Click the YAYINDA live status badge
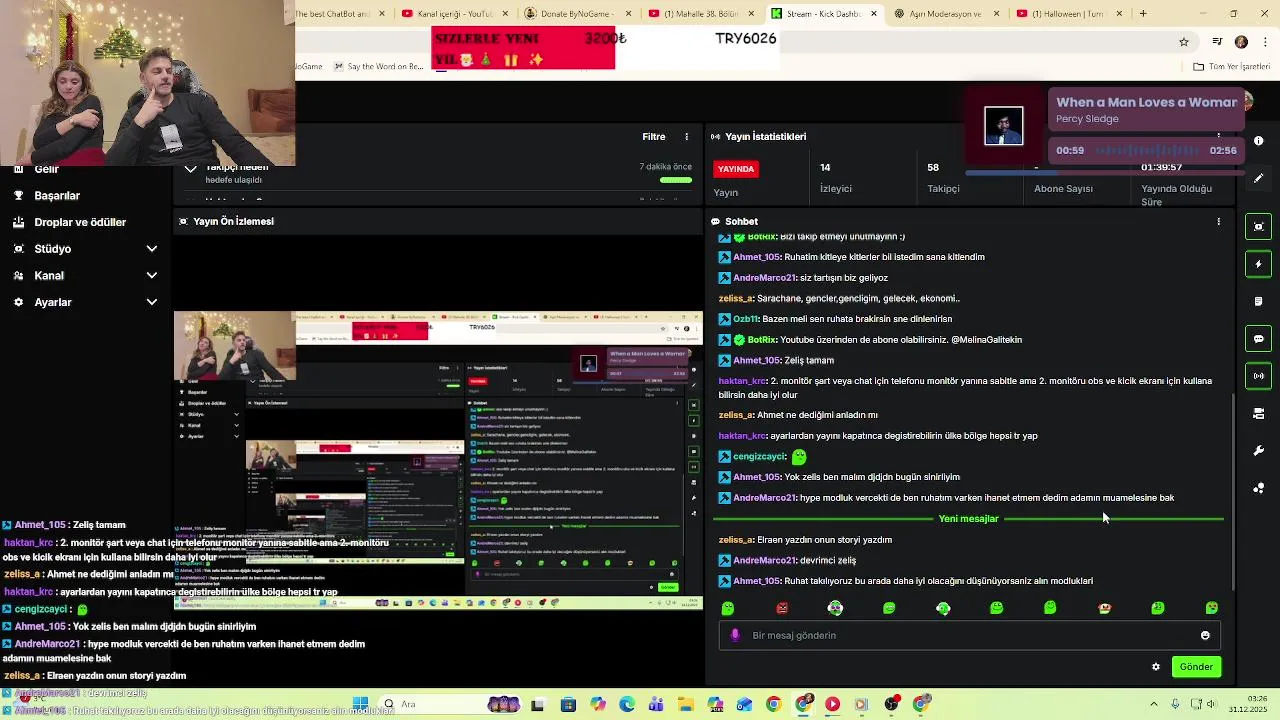This screenshot has width=1280, height=720. tap(736, 169)
